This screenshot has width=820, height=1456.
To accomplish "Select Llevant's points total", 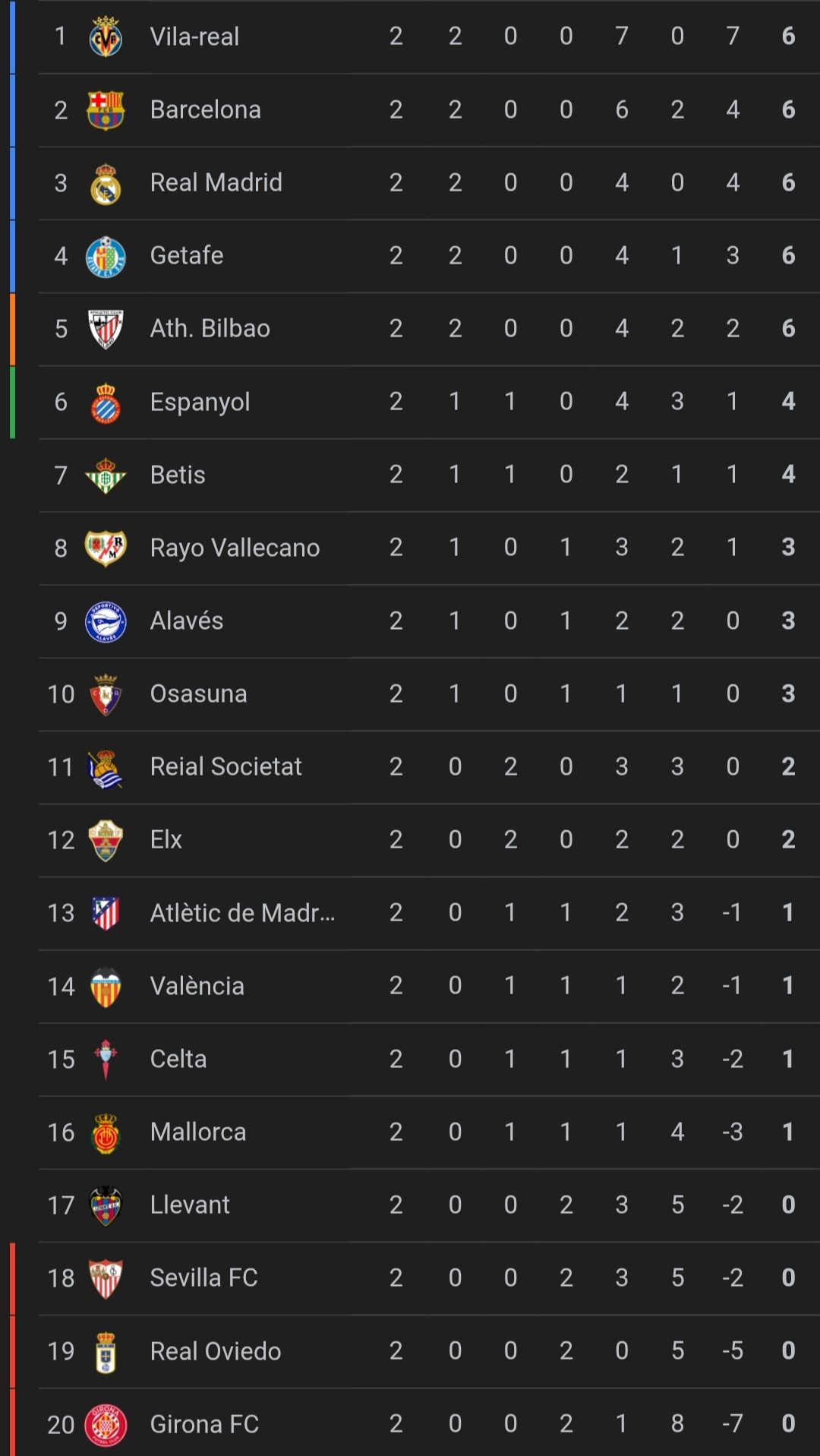I will coord(788,1205).
